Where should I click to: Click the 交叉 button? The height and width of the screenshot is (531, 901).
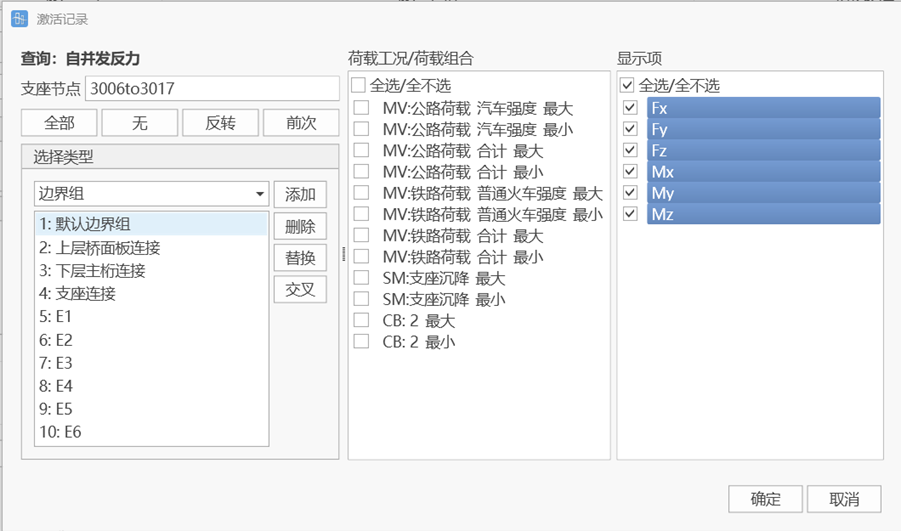300,289
